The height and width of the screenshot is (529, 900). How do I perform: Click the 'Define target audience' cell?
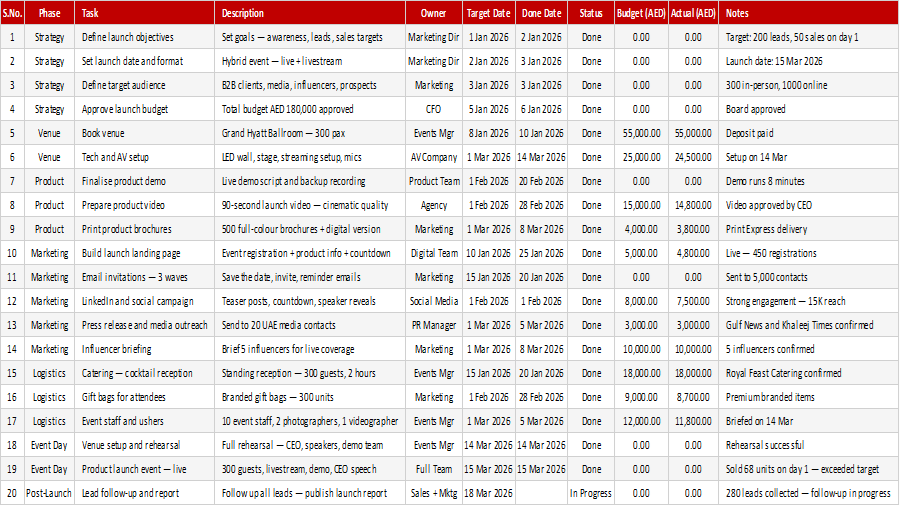click(144, 85)
